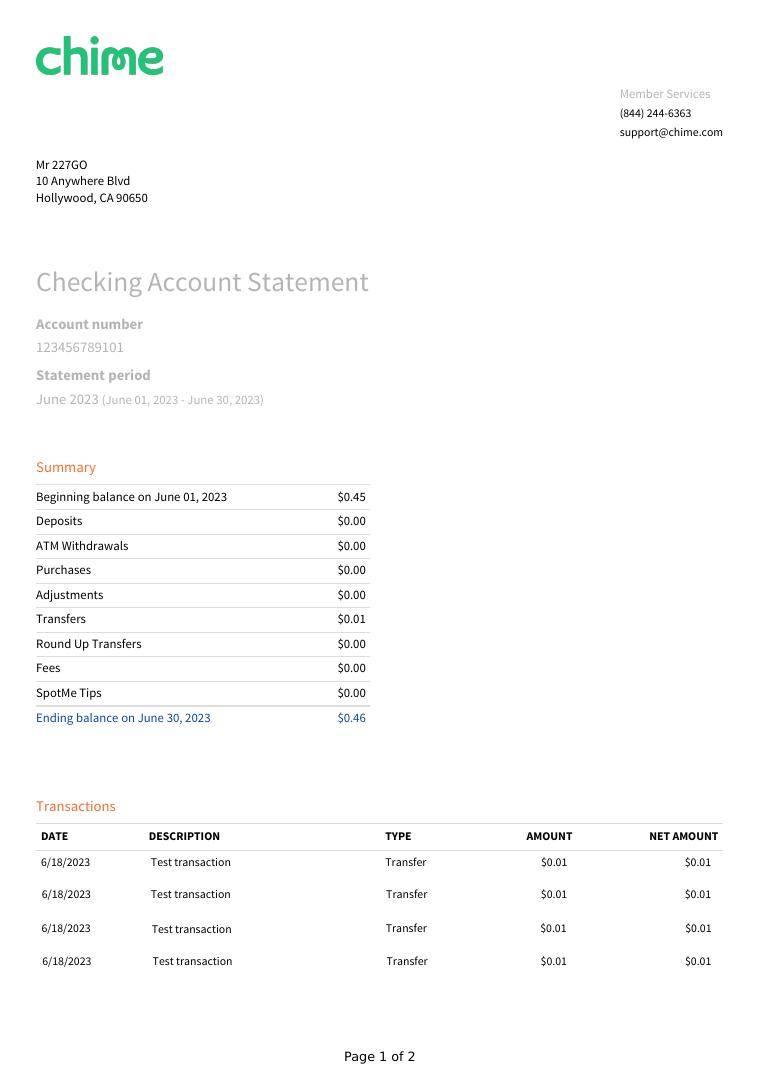Select the "SpotMe Tips" label
The height and width of the screenshot is (1076, 760).
(69, 693)
